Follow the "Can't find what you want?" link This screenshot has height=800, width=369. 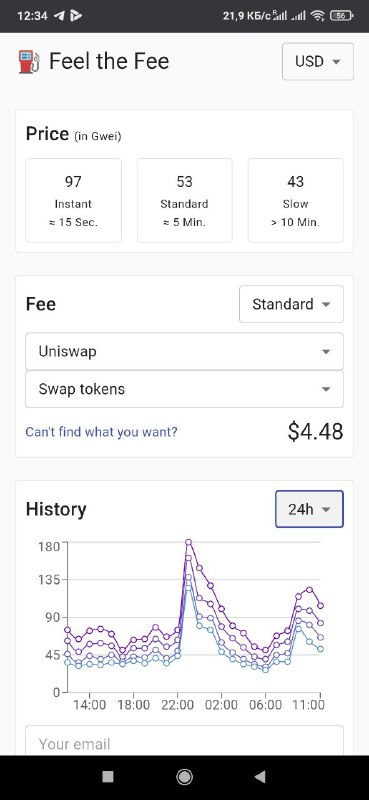coord(102,432)
